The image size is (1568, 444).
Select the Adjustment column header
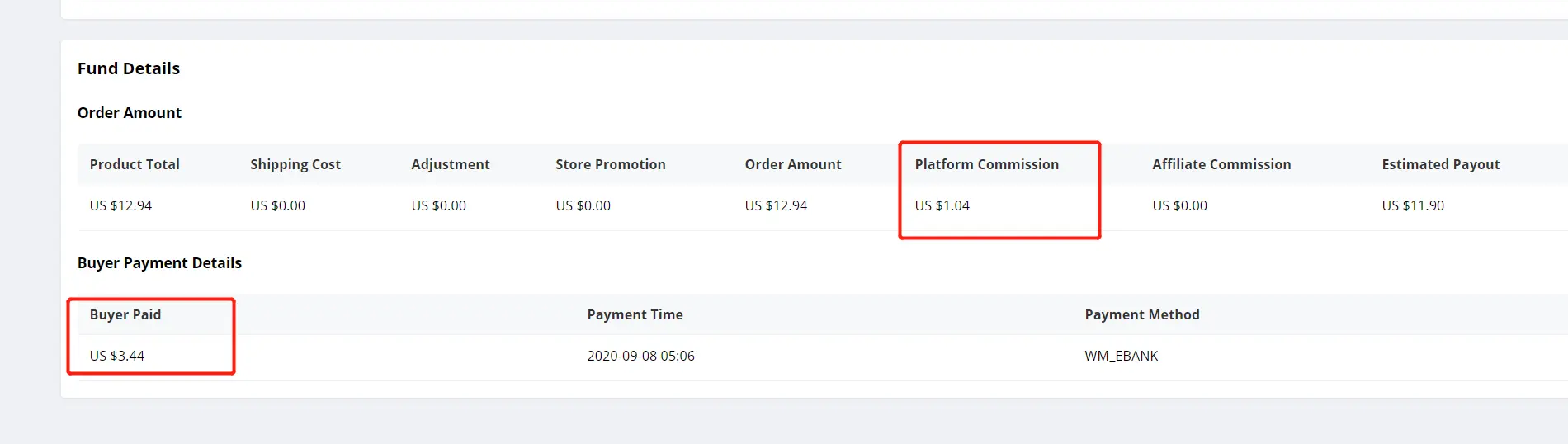(451, 164)
